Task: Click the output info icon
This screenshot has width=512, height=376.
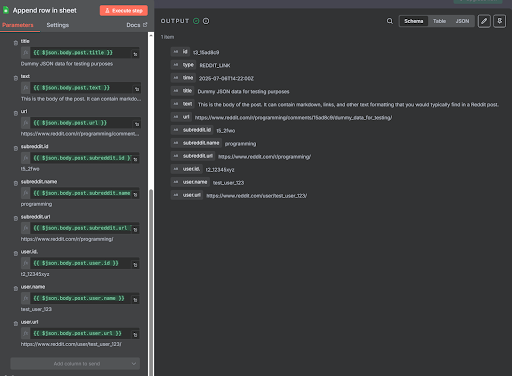Action: pos(206,21)
